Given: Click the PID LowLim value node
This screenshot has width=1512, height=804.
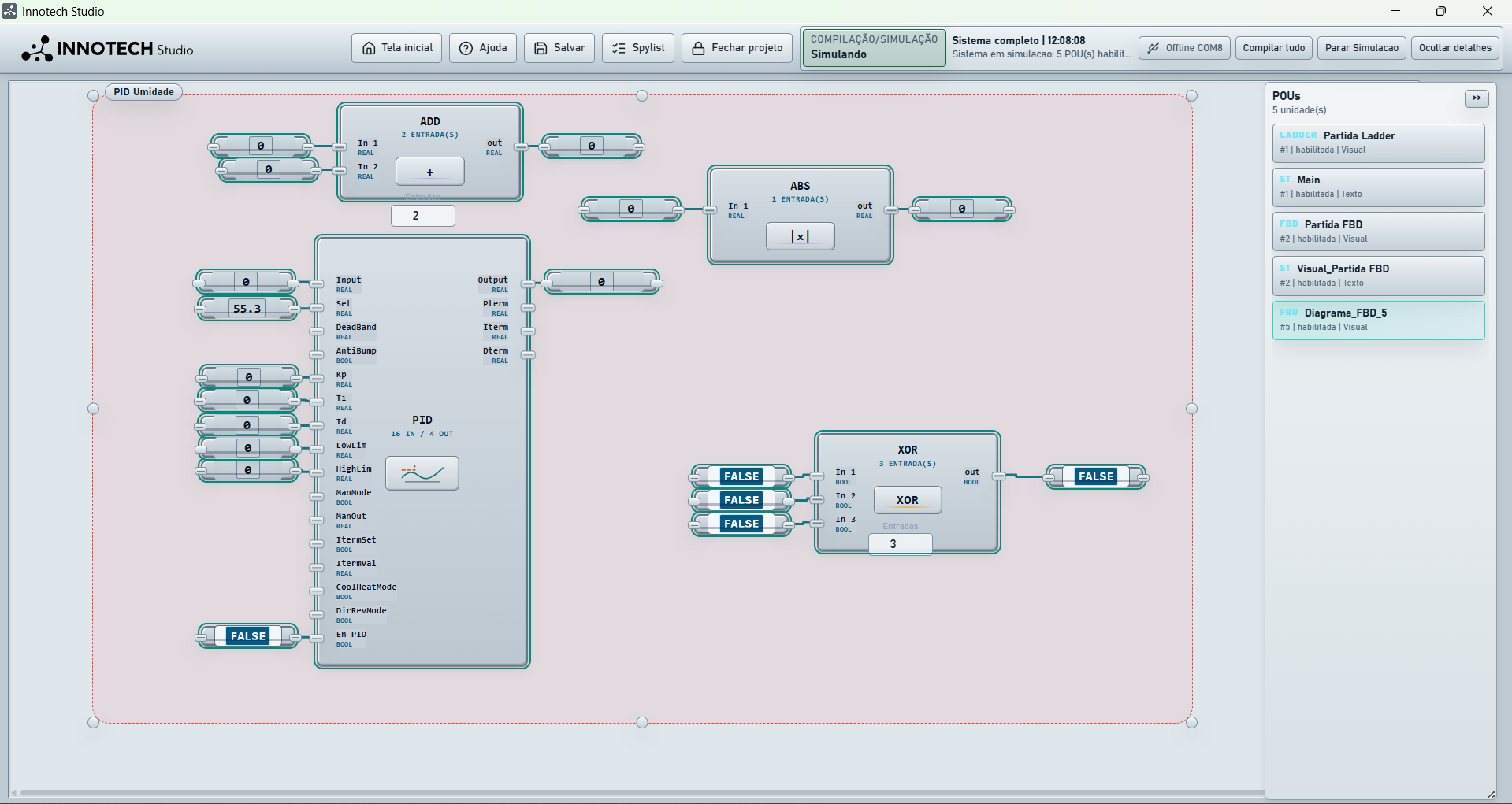Looking at the screenshot, I should click(247, 448).
